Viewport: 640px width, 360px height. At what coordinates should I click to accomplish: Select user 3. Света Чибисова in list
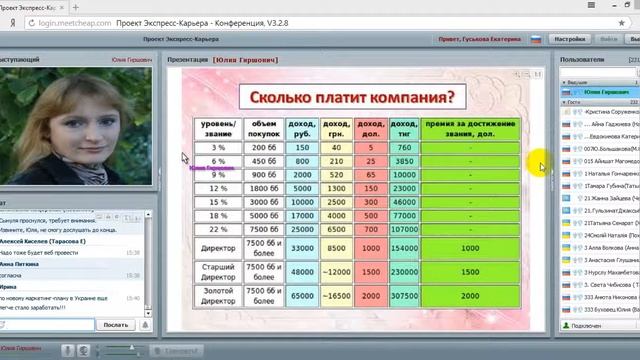tap(600, 285)
